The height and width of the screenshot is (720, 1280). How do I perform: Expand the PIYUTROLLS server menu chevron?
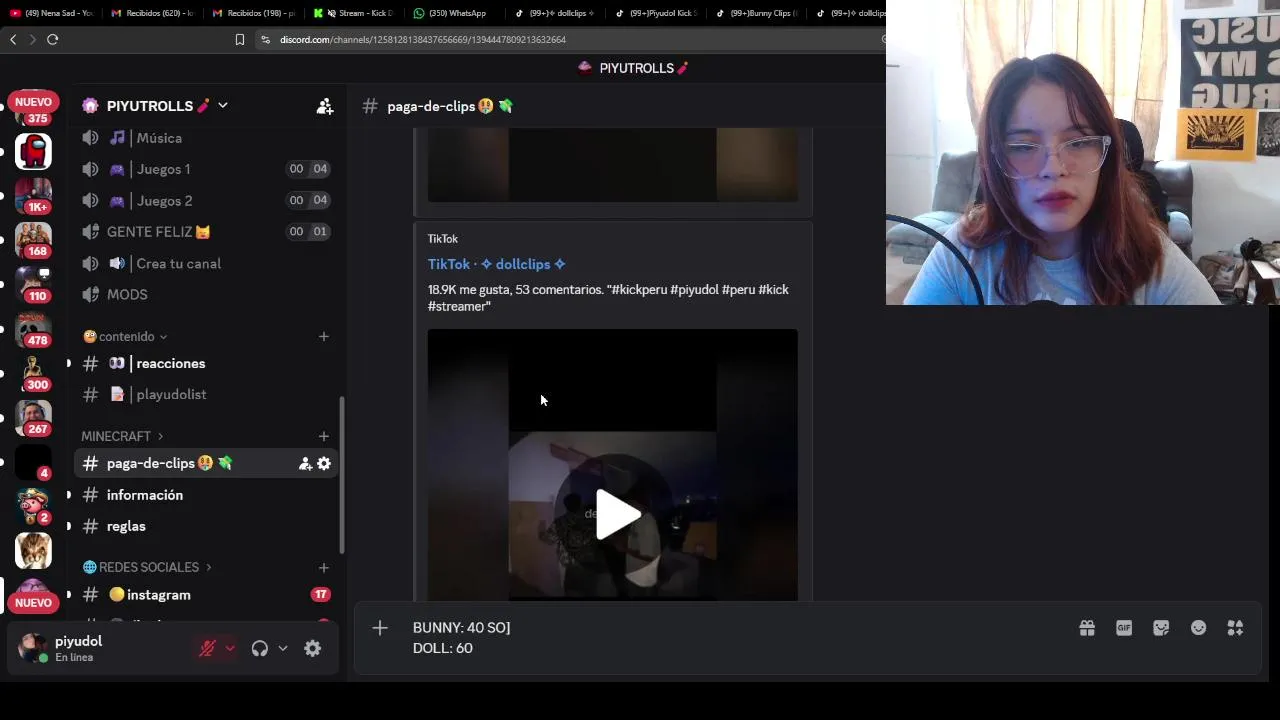pos(223,105)
